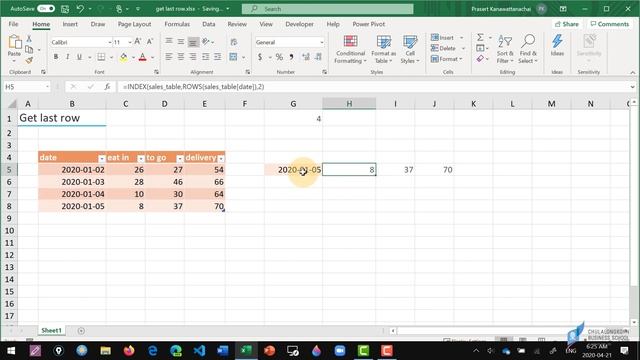The image size is (640, 360).
Task: Click Align Left
Action: click(x=169, y=57)
